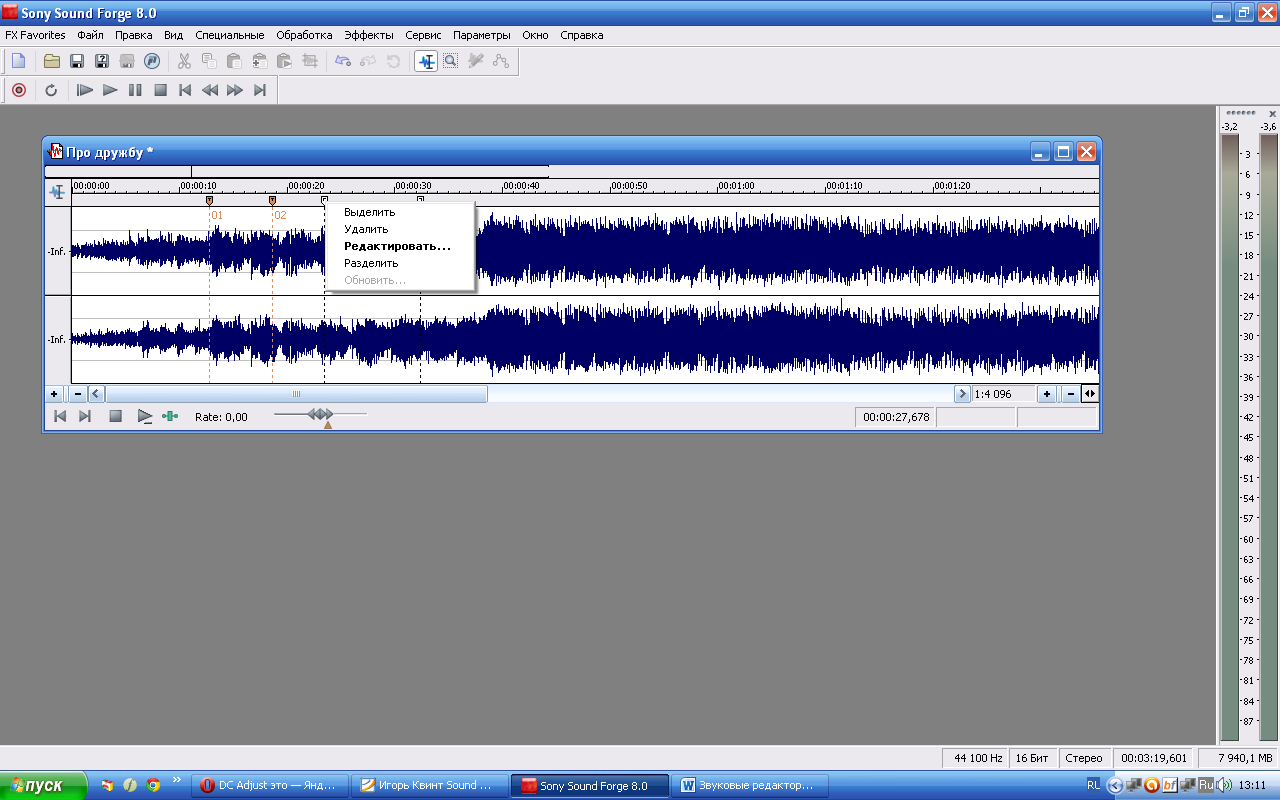The height and width of the screenshot is (800, 1280).
Task: Save the file with the floppy disk icon
Action: tap(77, 61)
